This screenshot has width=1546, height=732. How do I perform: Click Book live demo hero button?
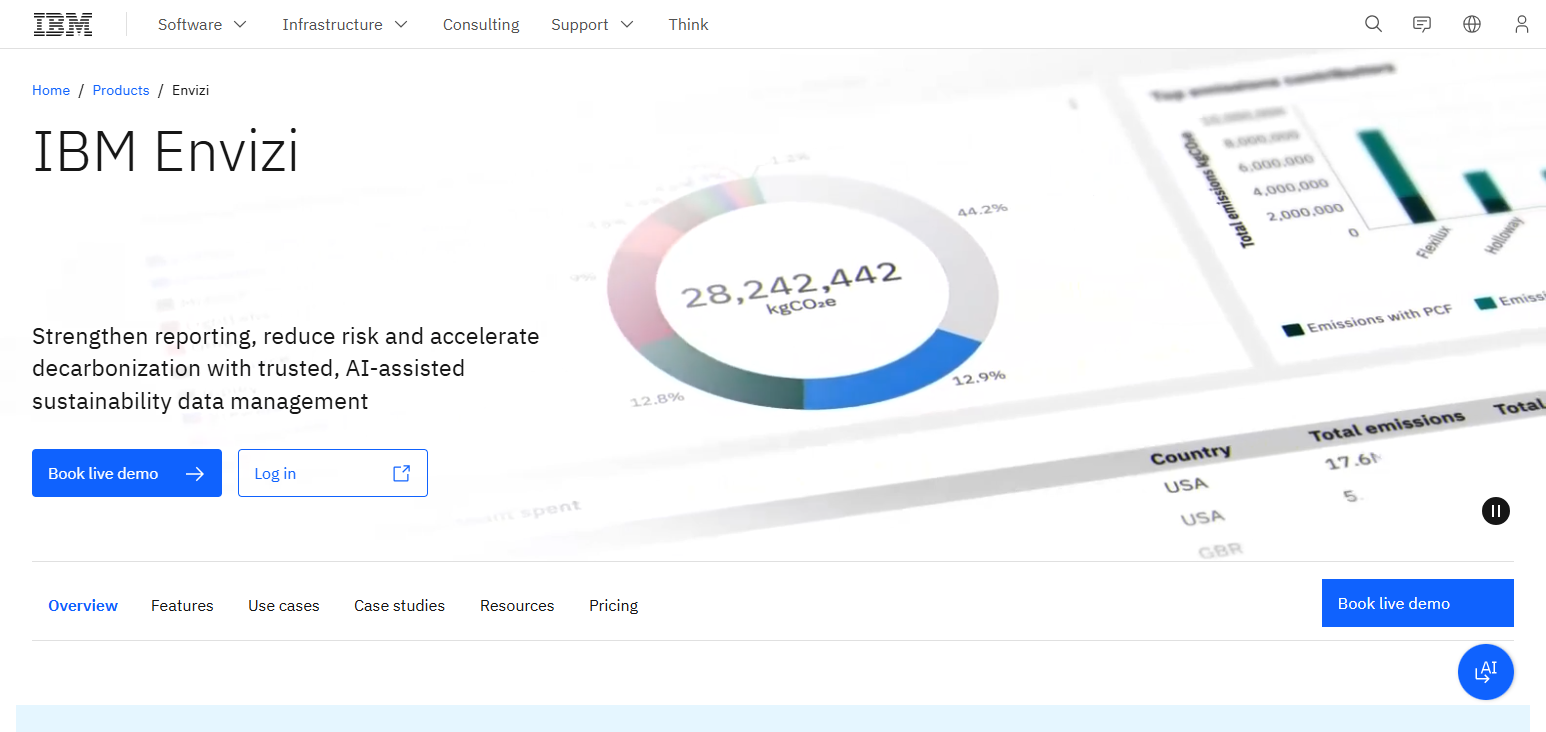[127, 473]
